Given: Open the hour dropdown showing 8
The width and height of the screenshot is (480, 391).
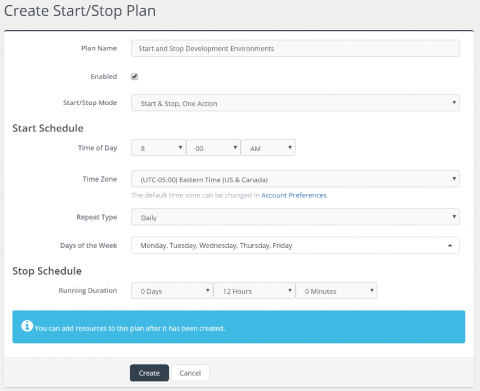Looking at the screenshot, I should point(158,148).
